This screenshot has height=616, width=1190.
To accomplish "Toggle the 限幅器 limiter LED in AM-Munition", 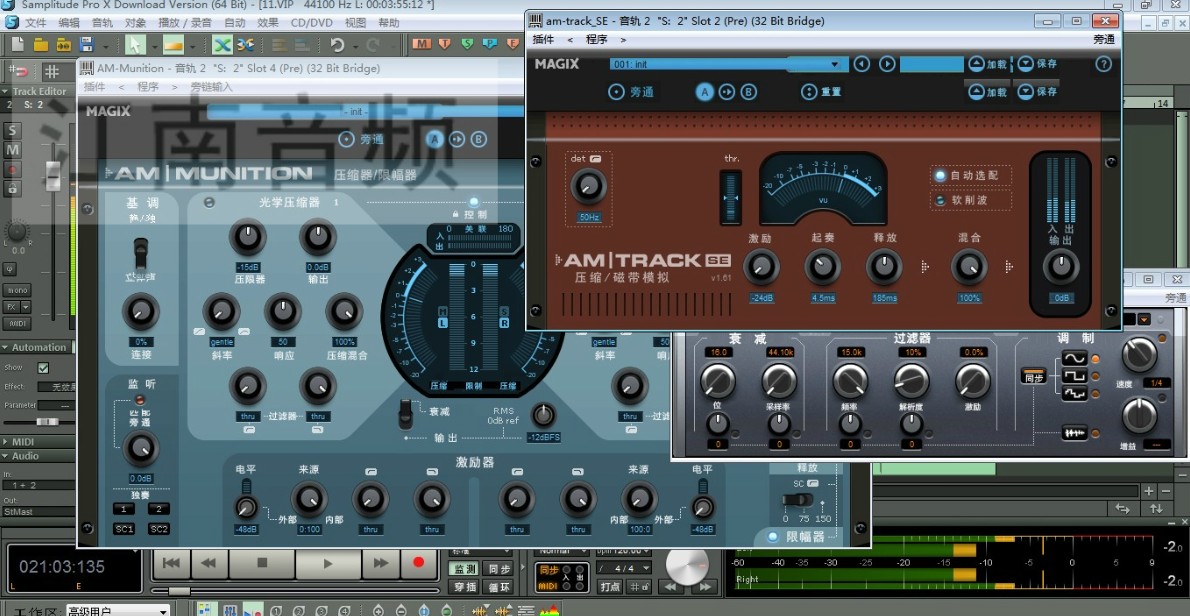I will [x=773, y=537].
